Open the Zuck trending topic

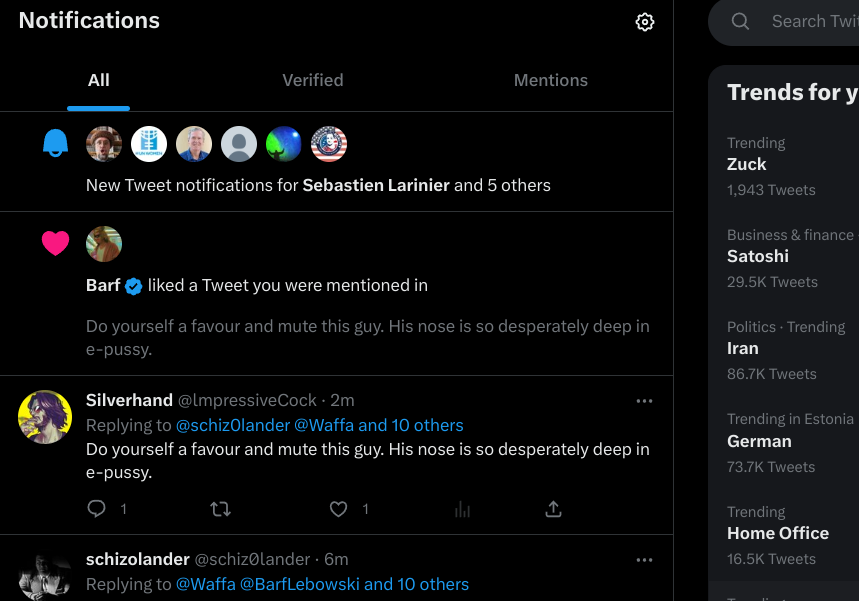747,164
